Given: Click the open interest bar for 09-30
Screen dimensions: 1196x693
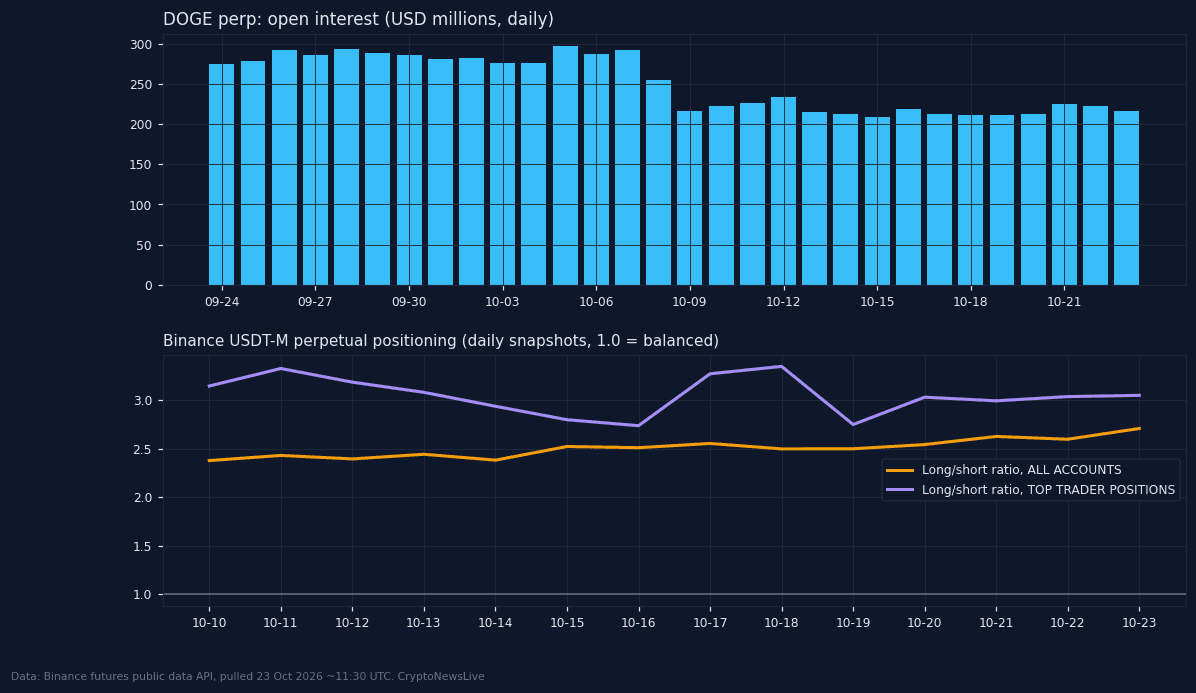Looking at the screenshot, I should pos(409,170).
